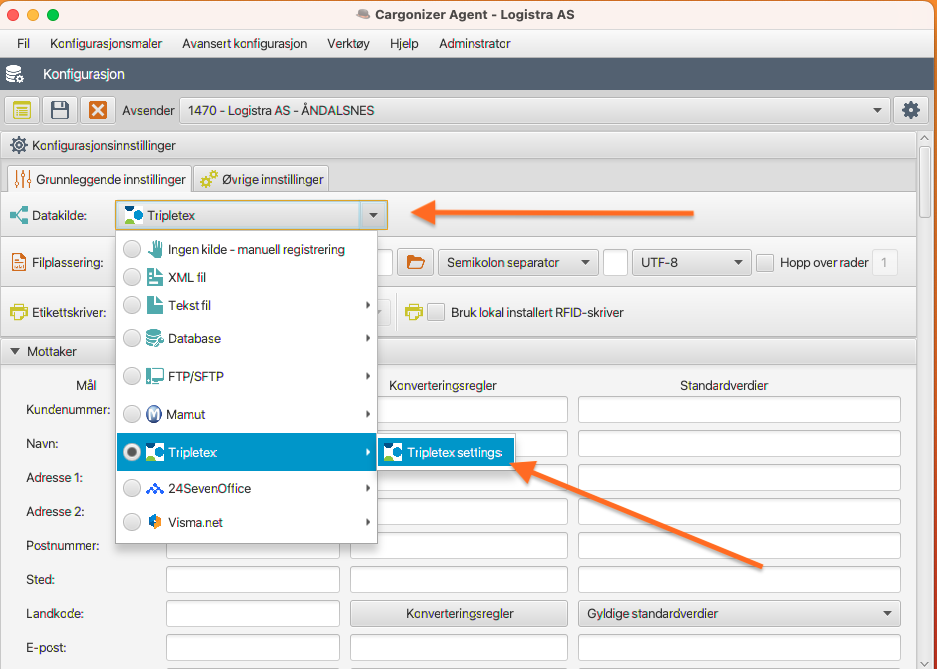Click Hopp over rader number field
This screenshot has width=937, height=669.
coord(885,263)
